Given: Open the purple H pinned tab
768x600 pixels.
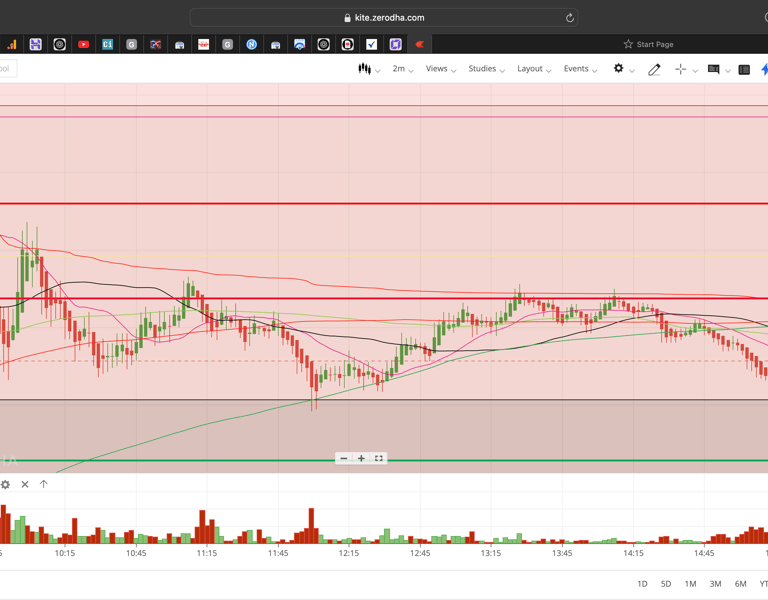Looking at the screenshot, I should pos(35,45).
